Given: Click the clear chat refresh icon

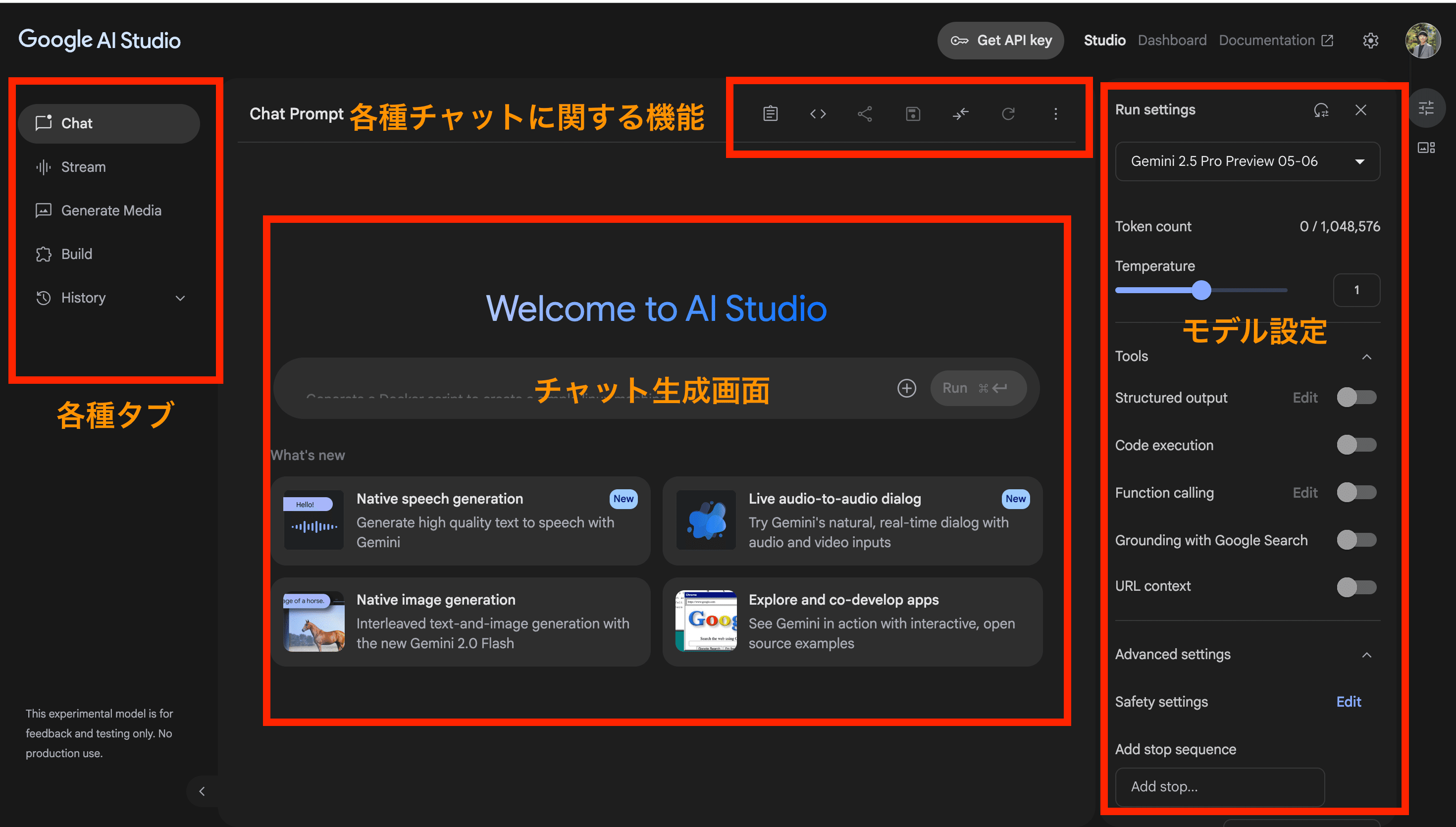Looking at the screenshot, I should coord(1008,113).
